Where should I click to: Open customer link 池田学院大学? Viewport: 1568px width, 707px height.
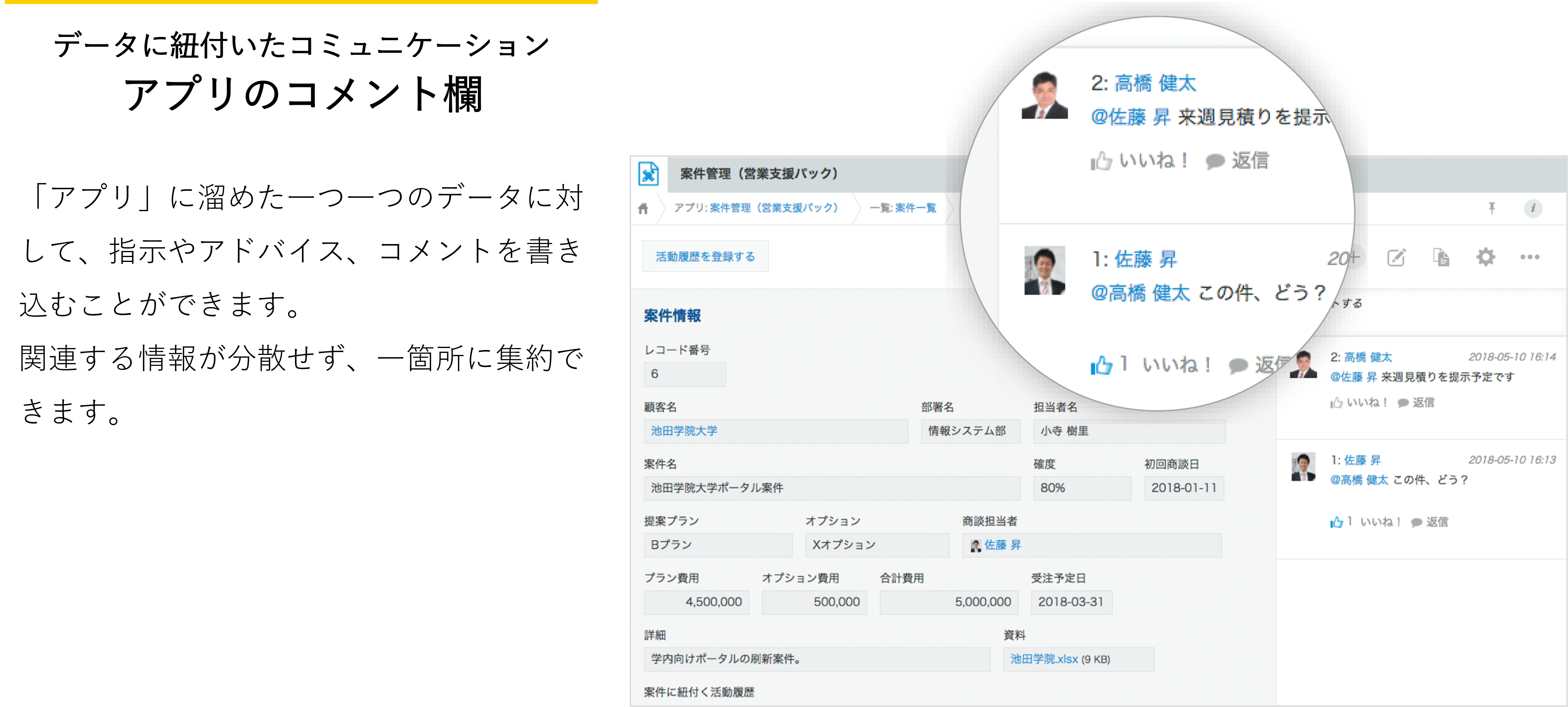pyautogui.click(x=683, y=431)
